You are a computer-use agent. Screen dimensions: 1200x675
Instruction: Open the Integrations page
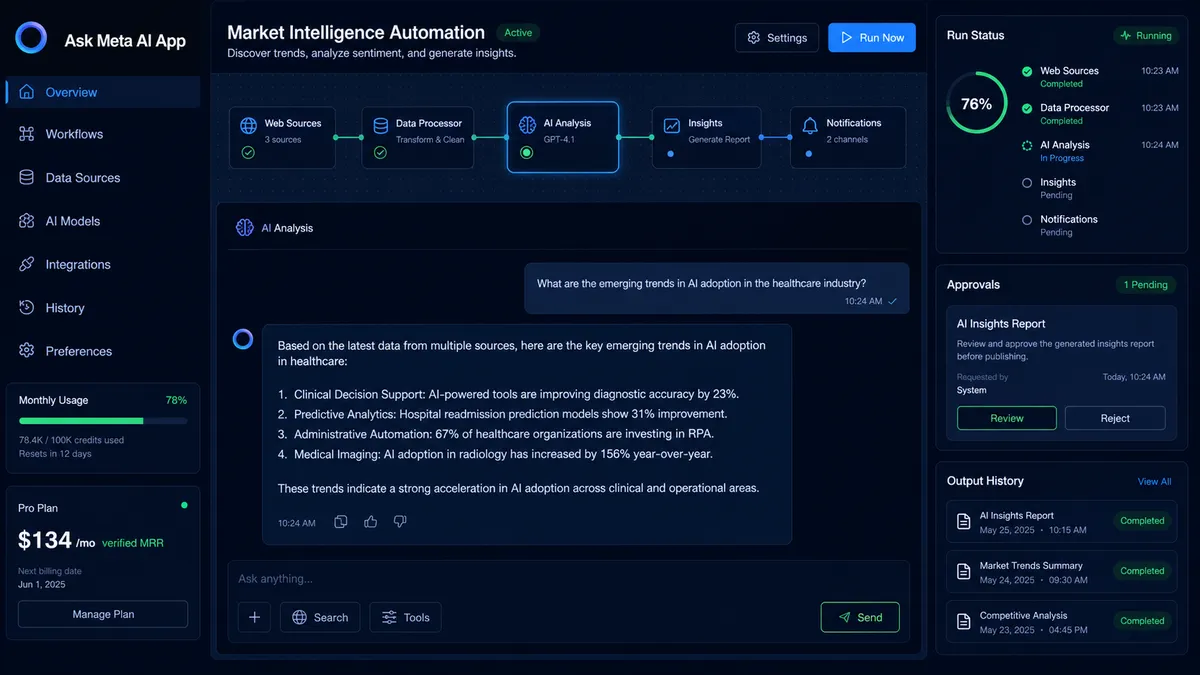(x=103, y=264)
